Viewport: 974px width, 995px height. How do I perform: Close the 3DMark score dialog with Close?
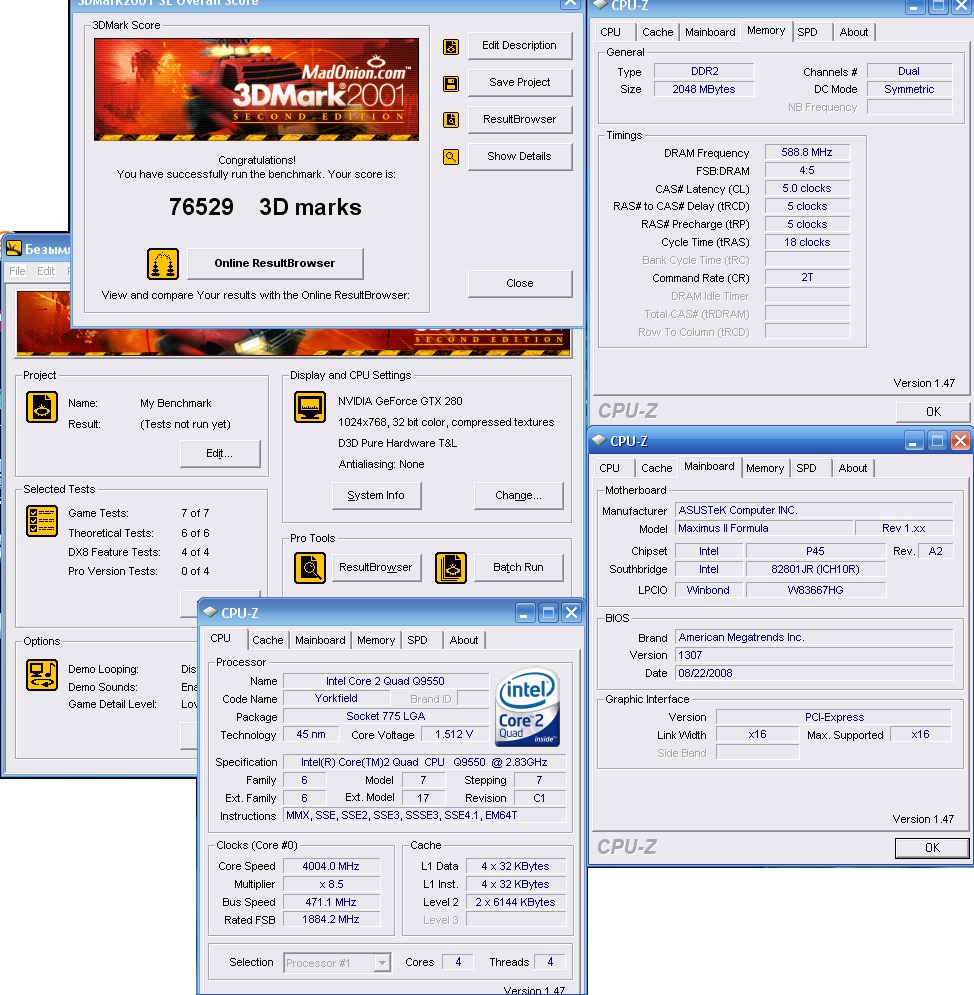tap(520, 284)
